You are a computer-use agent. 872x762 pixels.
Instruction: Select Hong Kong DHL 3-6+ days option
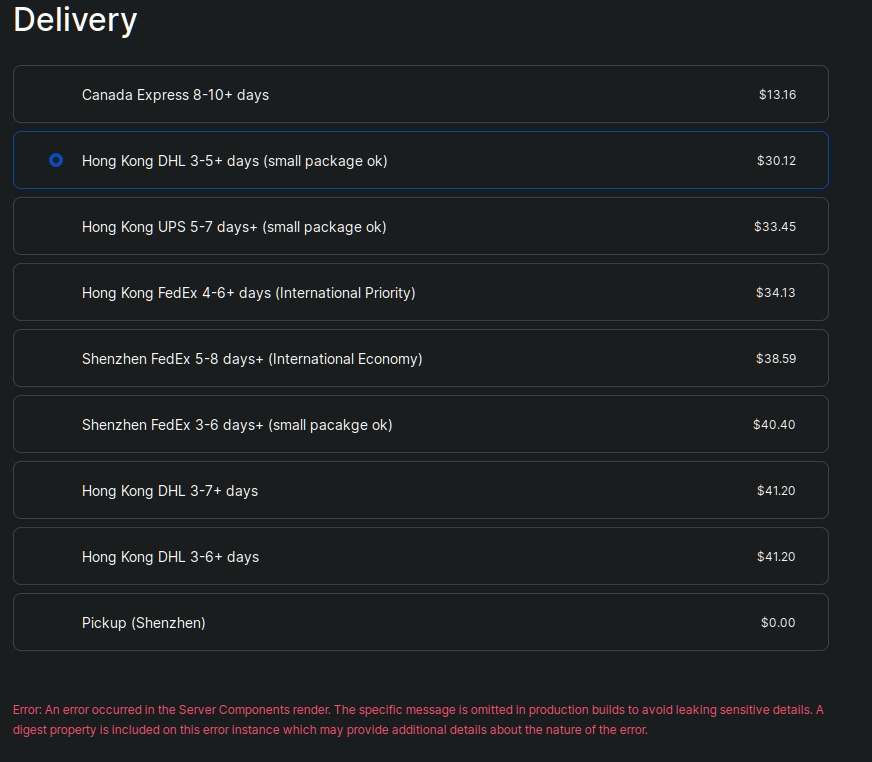[420, 556]
